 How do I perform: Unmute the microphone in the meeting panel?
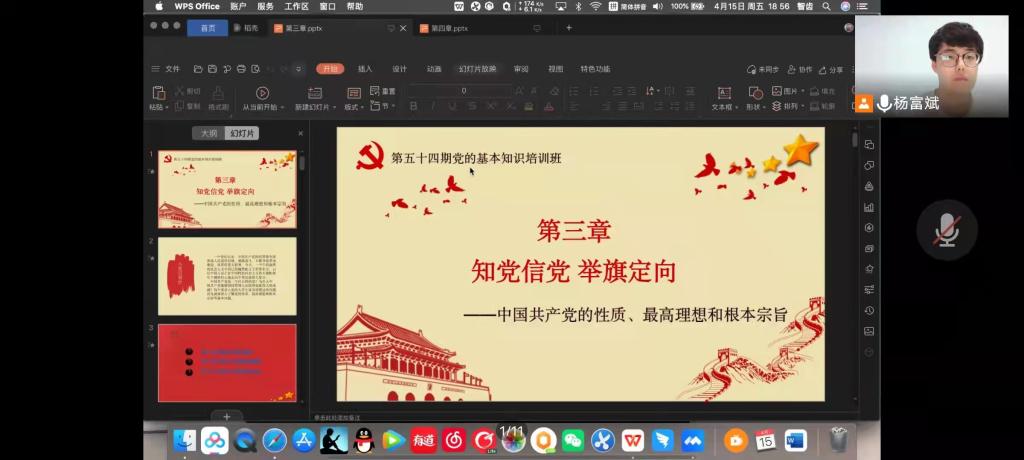[x=945, y=230]
